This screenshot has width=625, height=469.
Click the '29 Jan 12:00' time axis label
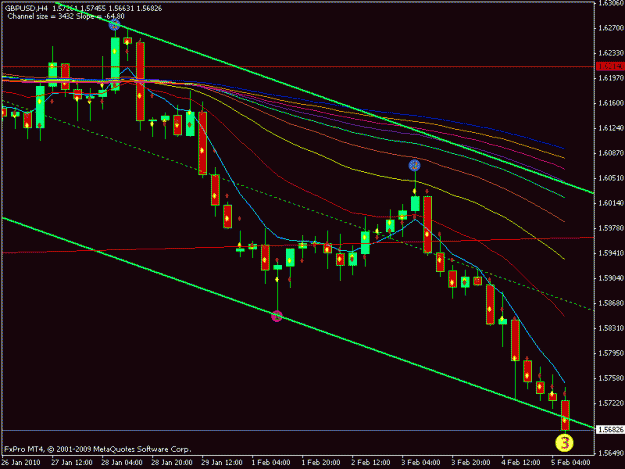click(222, 463)
